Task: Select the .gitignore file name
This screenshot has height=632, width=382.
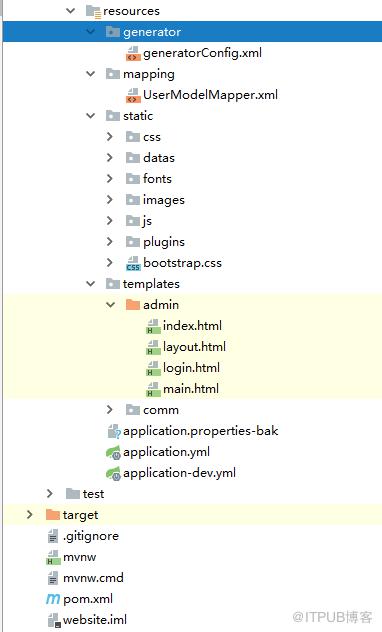Action: [x=91, y=536]
